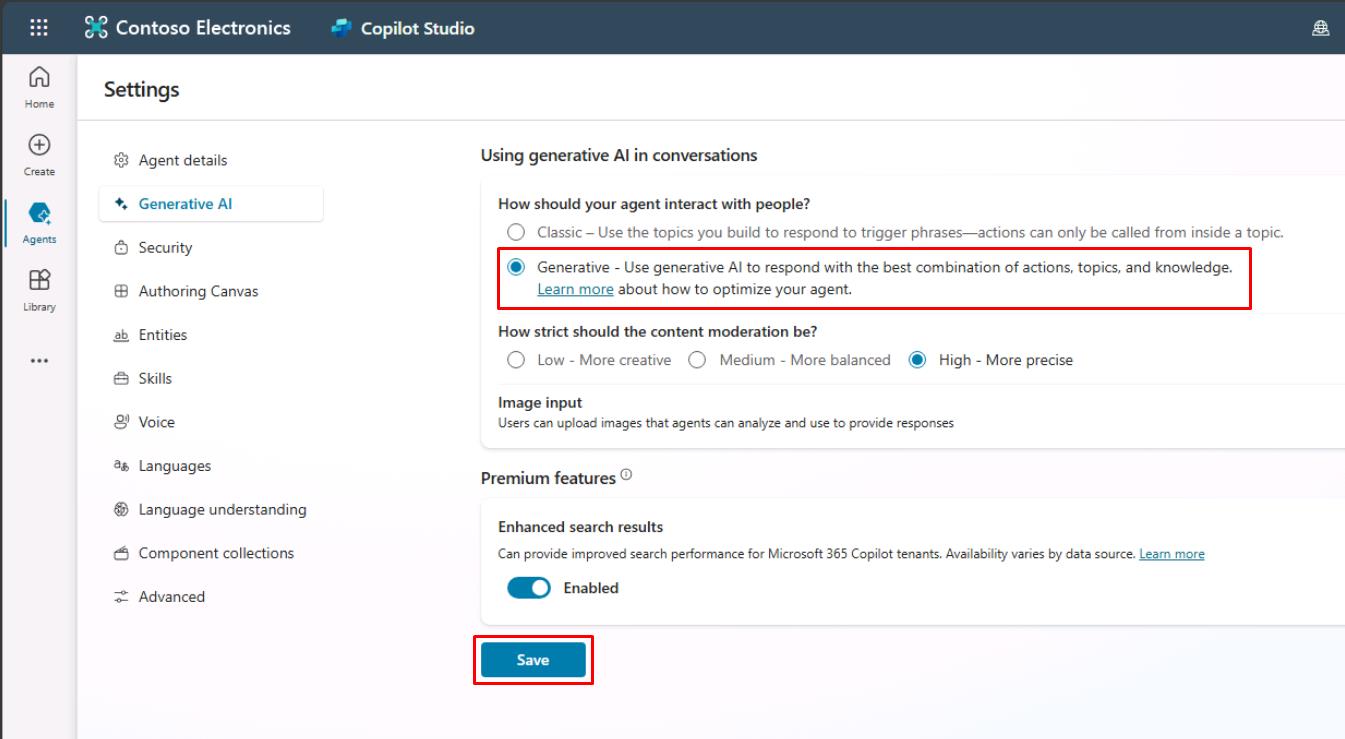
Task: Choose Medium - More balanced moderation
Action: tap(698, 360)
